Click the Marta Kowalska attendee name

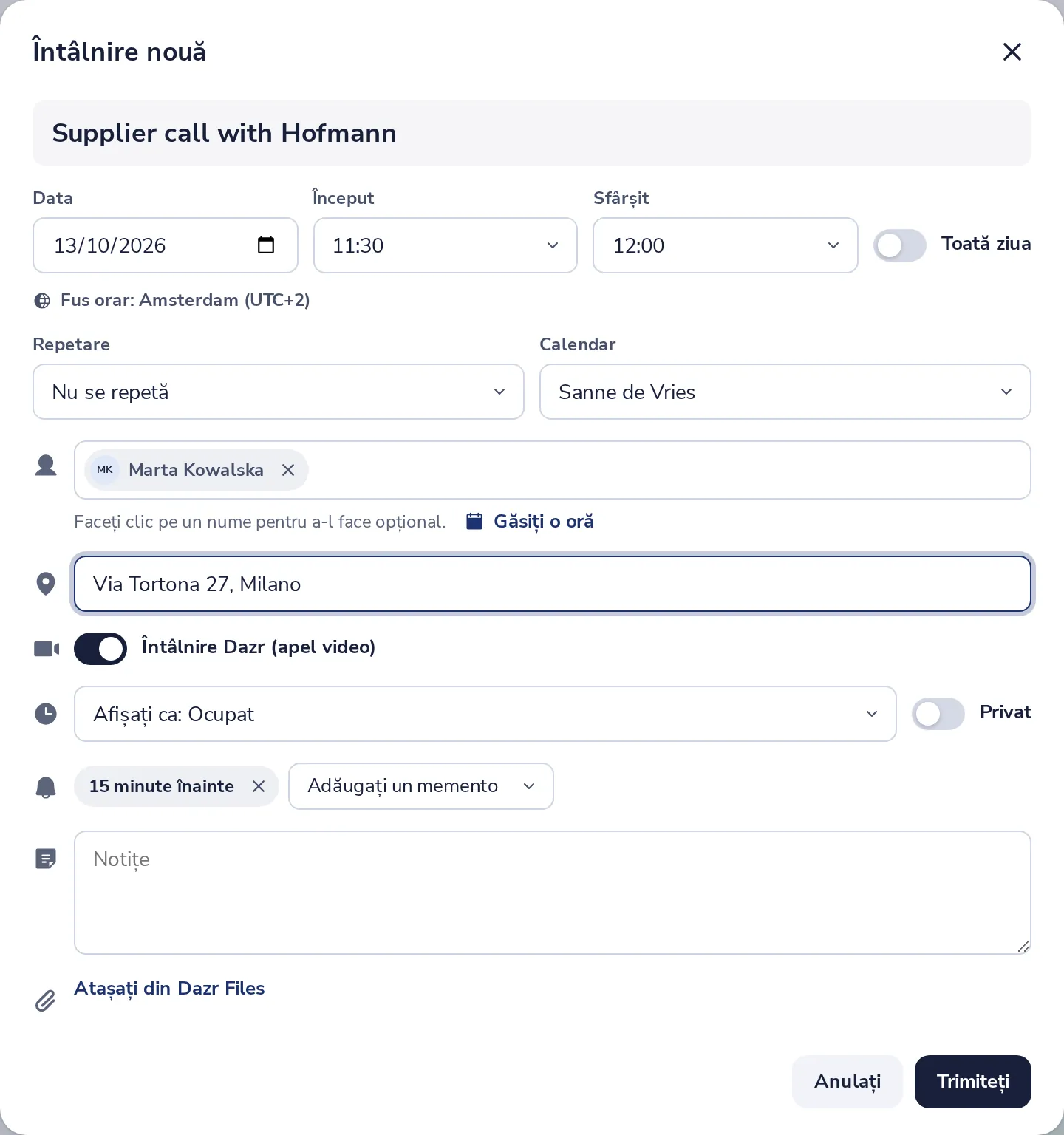pyautogui.click(x=196, y=470)
